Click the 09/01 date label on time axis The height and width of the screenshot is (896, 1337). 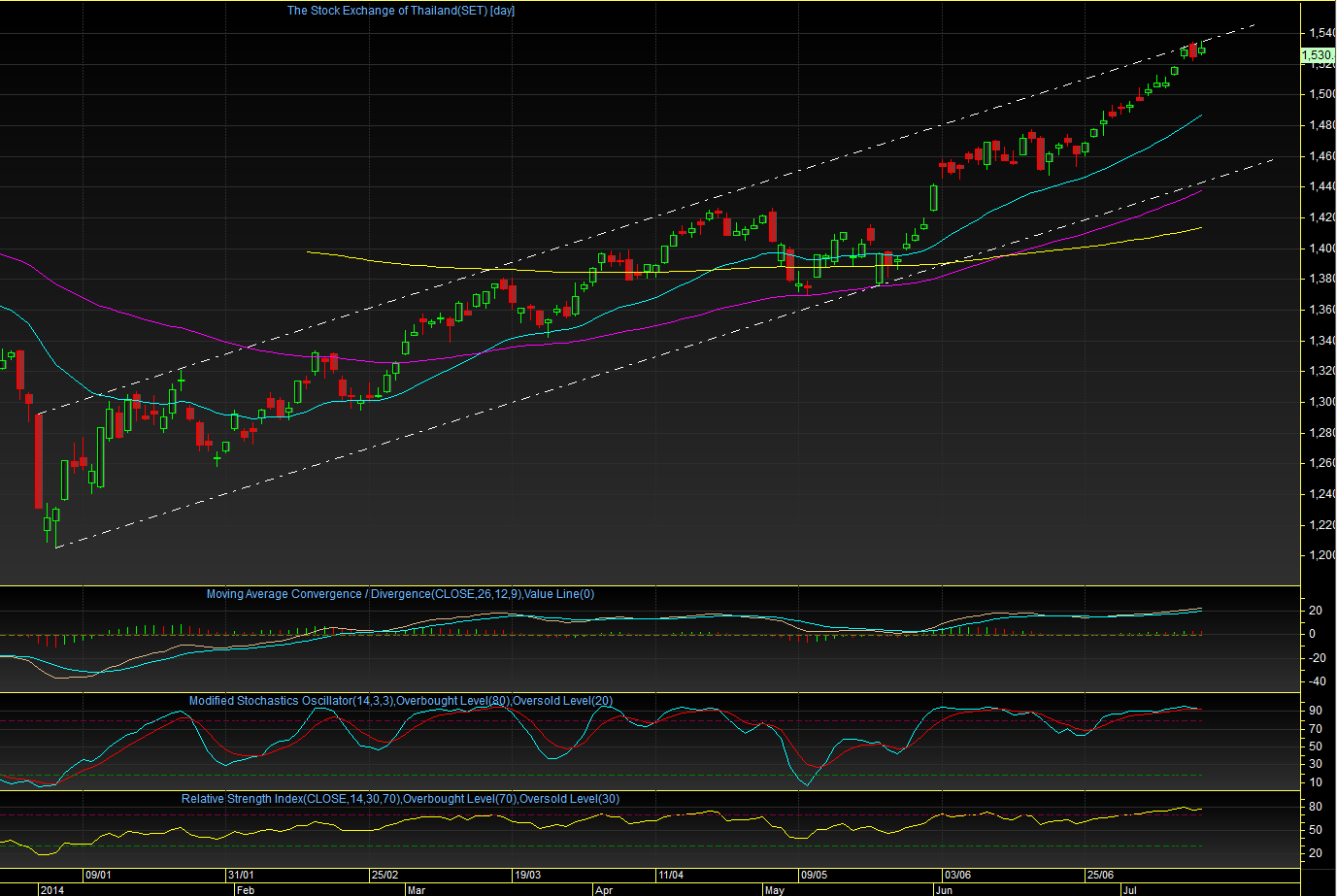[x=99, y=875]
